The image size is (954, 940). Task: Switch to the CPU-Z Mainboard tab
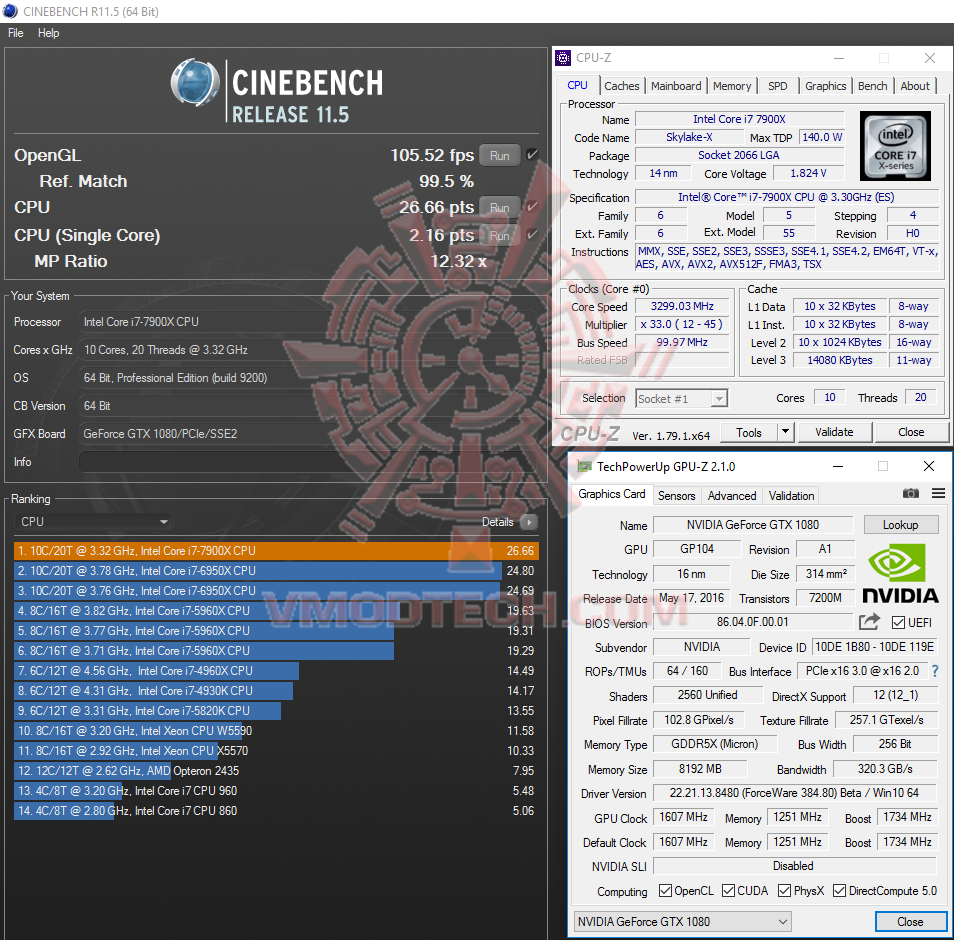[676, 86]
